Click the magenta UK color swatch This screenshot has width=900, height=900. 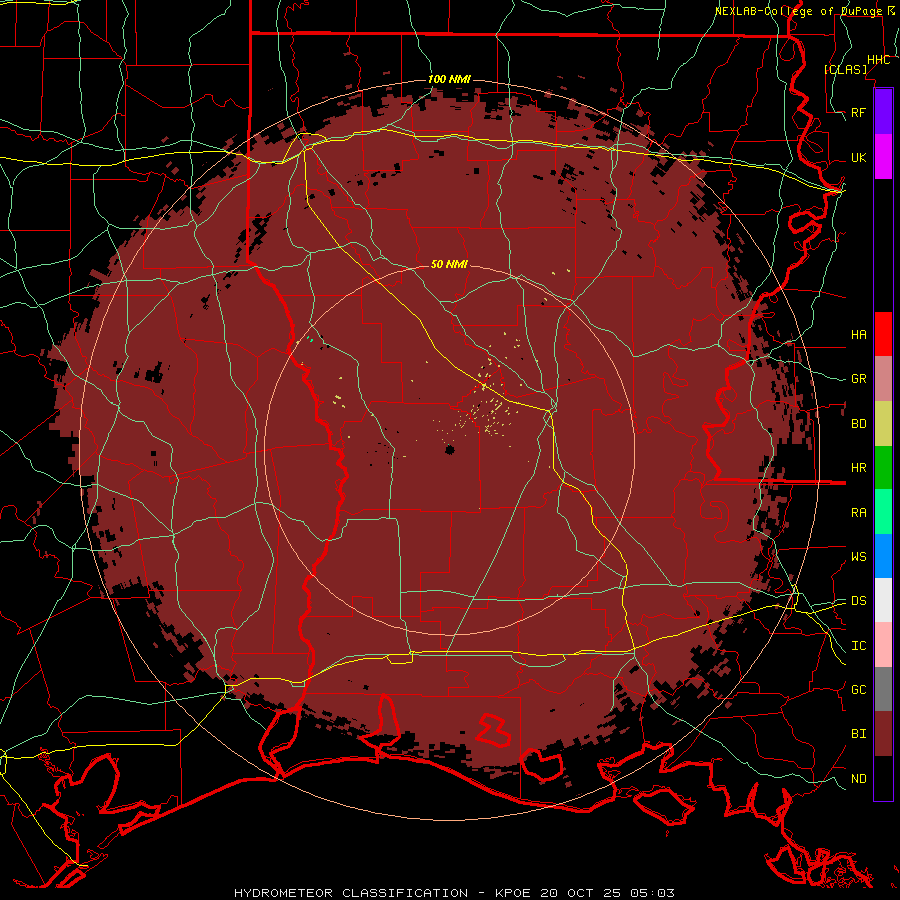pyautogui.click(x=883, y=157)
